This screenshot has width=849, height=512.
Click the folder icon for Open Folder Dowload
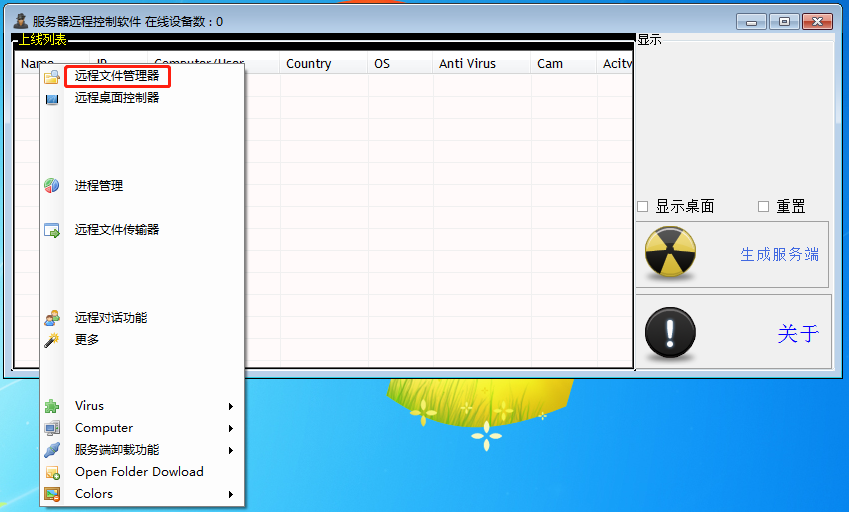[x=52, y=472]
